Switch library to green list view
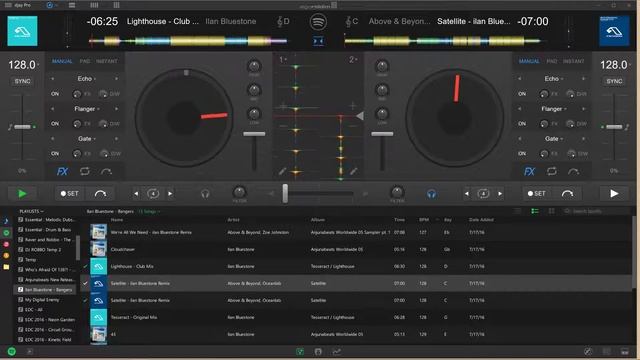Screen dimensions: 640x360 [535, 211]
